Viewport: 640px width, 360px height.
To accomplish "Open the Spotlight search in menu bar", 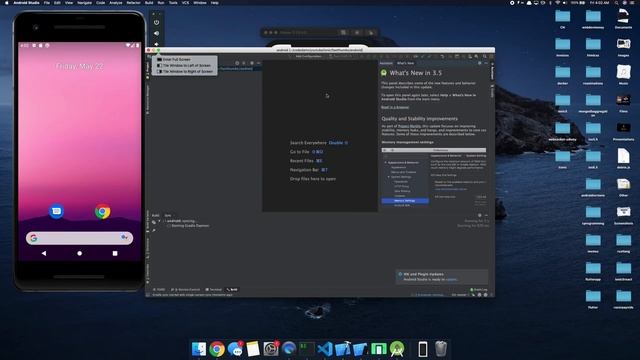I will [x=617, y=3].
